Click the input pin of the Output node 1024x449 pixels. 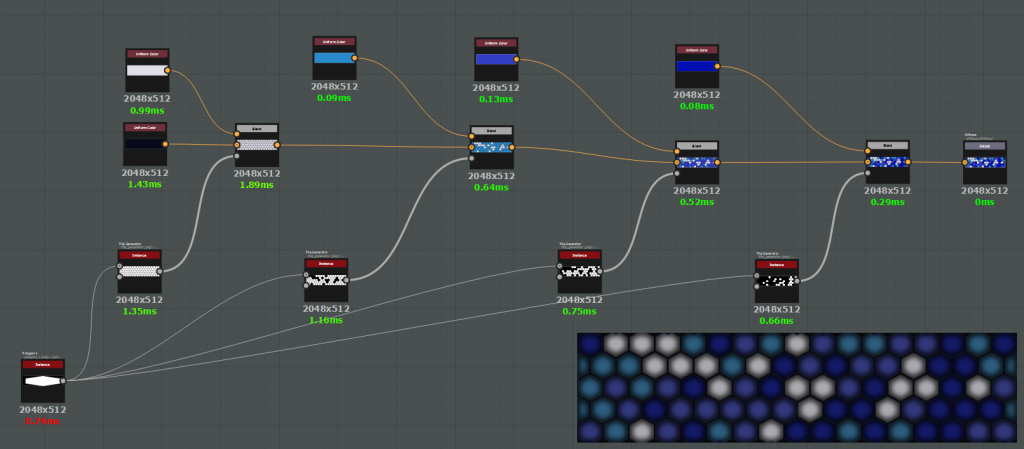point(965,162)
